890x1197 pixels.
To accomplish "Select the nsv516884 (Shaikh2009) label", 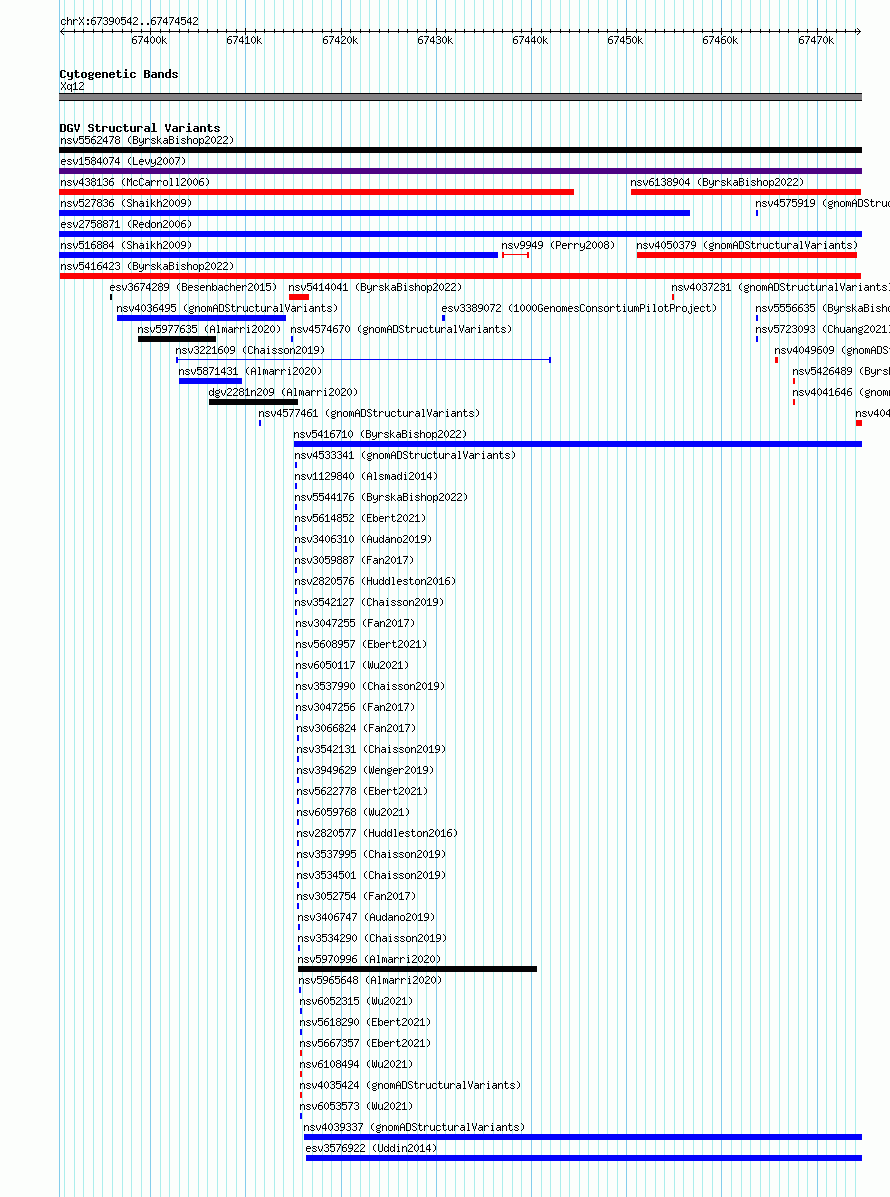I will coord(126,245).
